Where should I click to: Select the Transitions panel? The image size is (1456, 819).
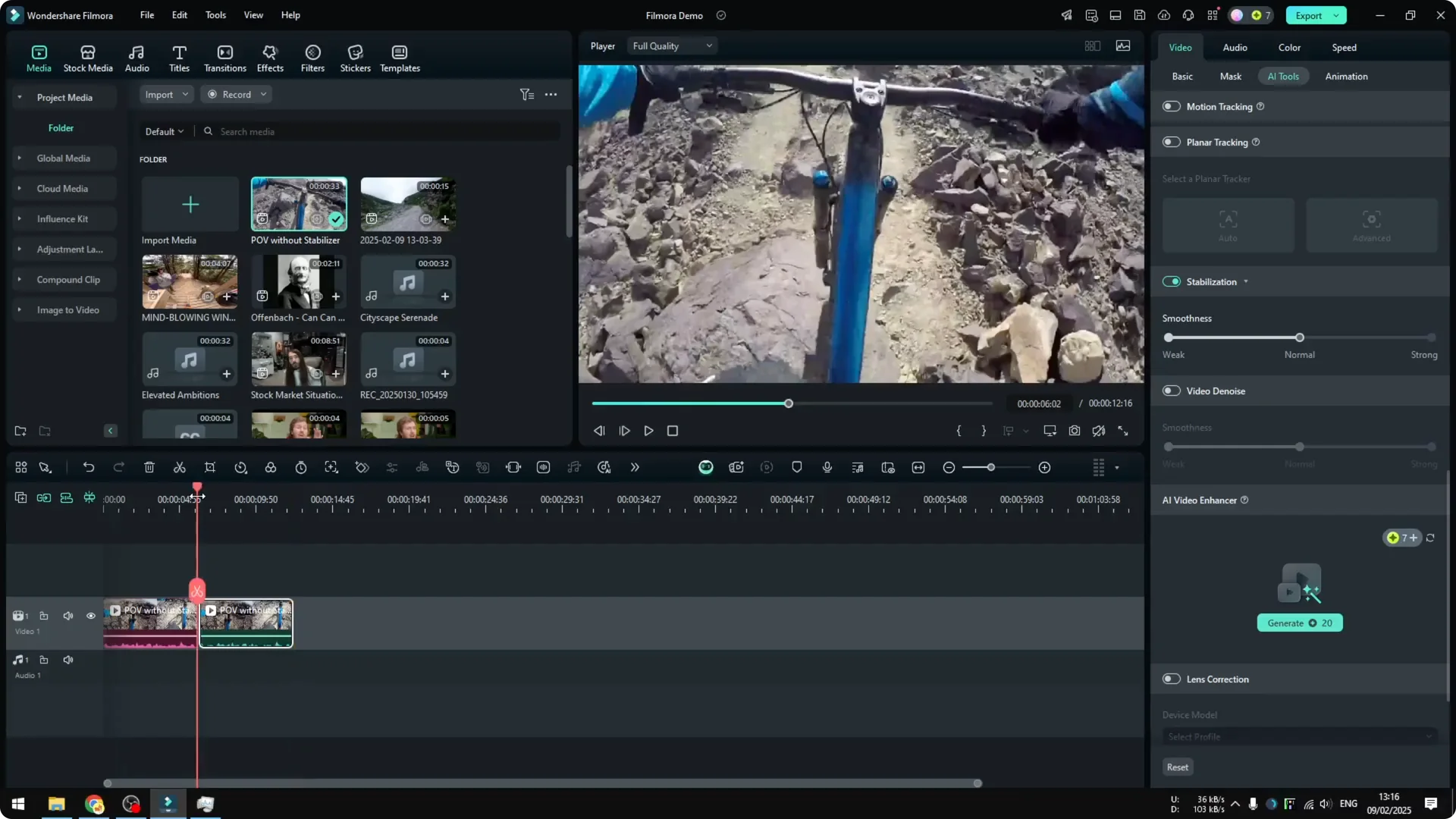coord(224,57)
